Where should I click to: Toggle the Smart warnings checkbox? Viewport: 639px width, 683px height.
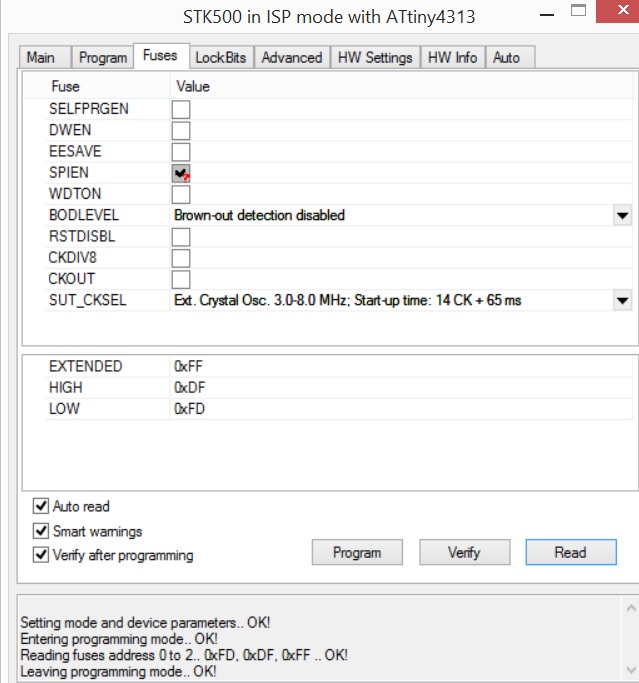[41, 531]
